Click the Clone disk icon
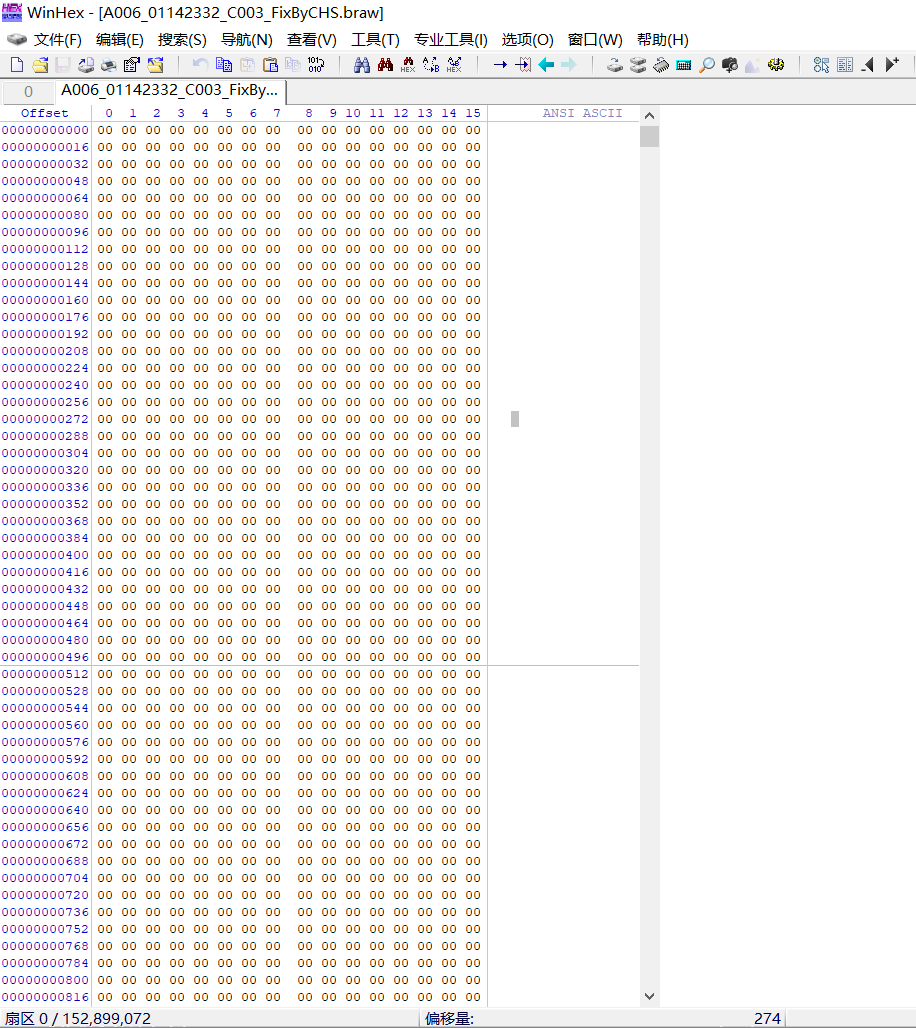The height and width of the screenshot is (1028, 916). click(x=637, y=64)
